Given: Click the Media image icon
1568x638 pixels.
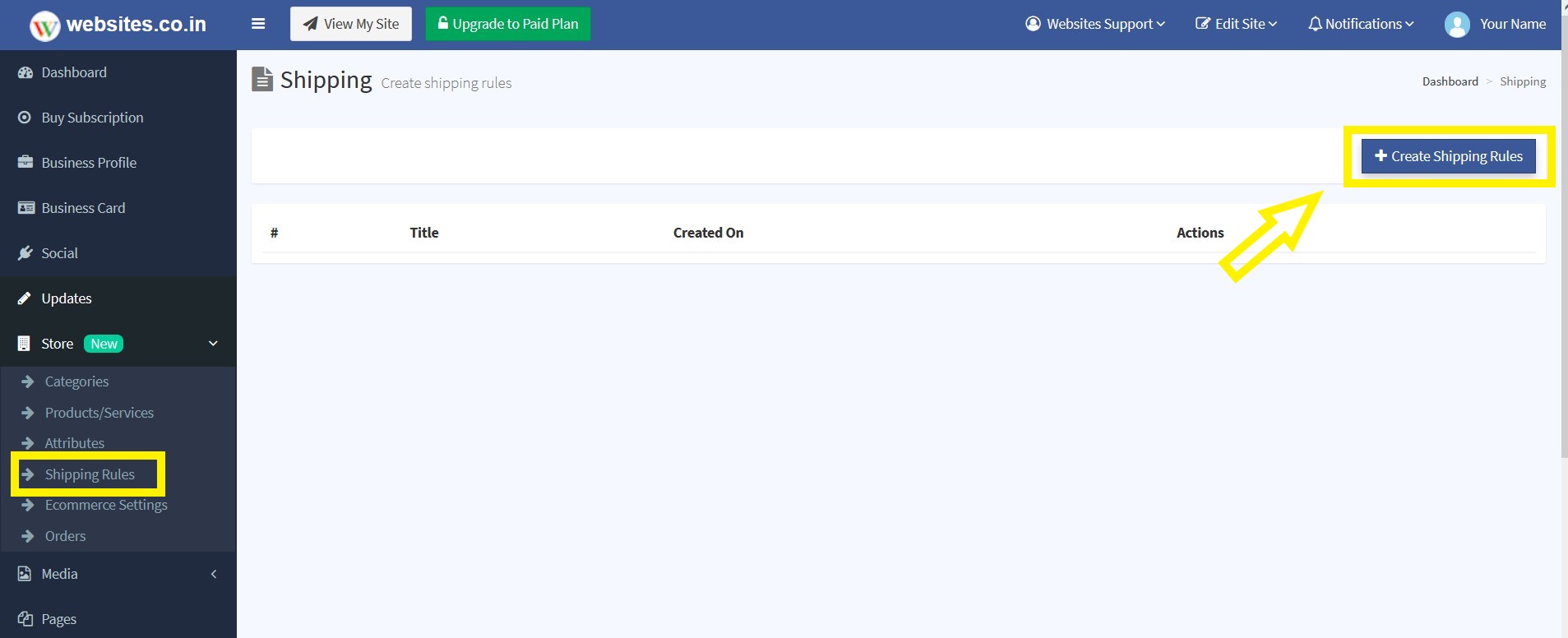Looking at the screenshot, I should tap(25, 574).
